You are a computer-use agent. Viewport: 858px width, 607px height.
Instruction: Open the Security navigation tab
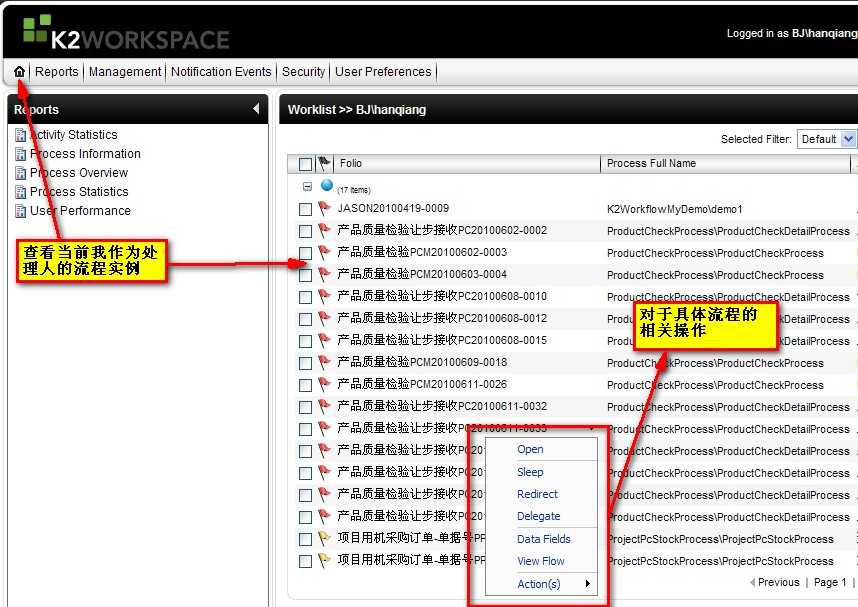(x=303, y=72)
